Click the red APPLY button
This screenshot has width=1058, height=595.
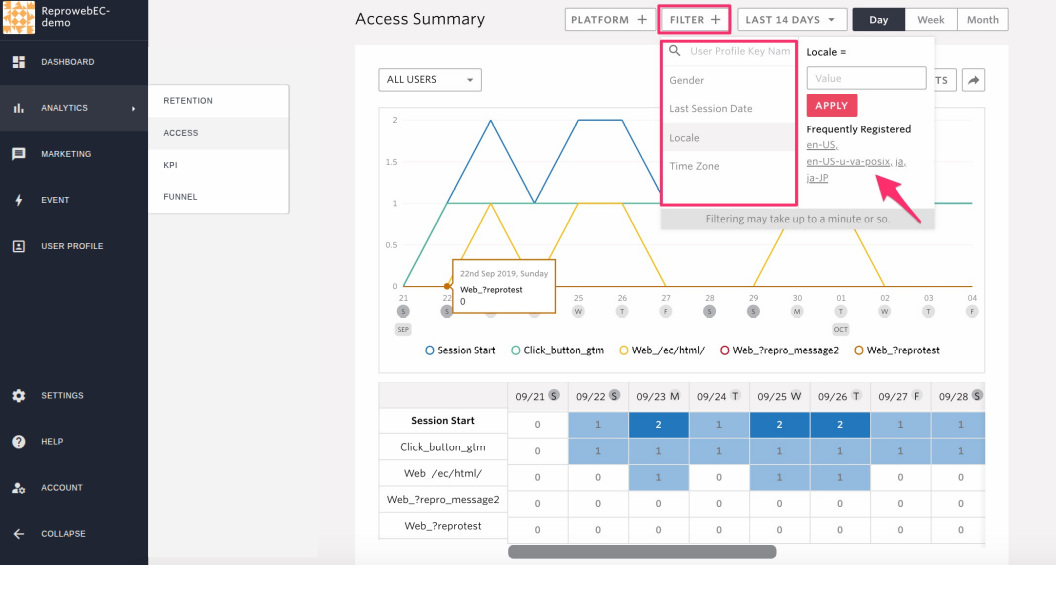[831, 106]
